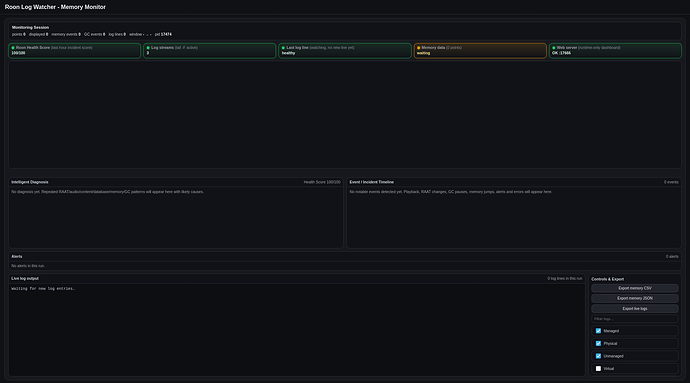
Task: Click the 'No diagnosis yet' message
Action: (107, 192)
